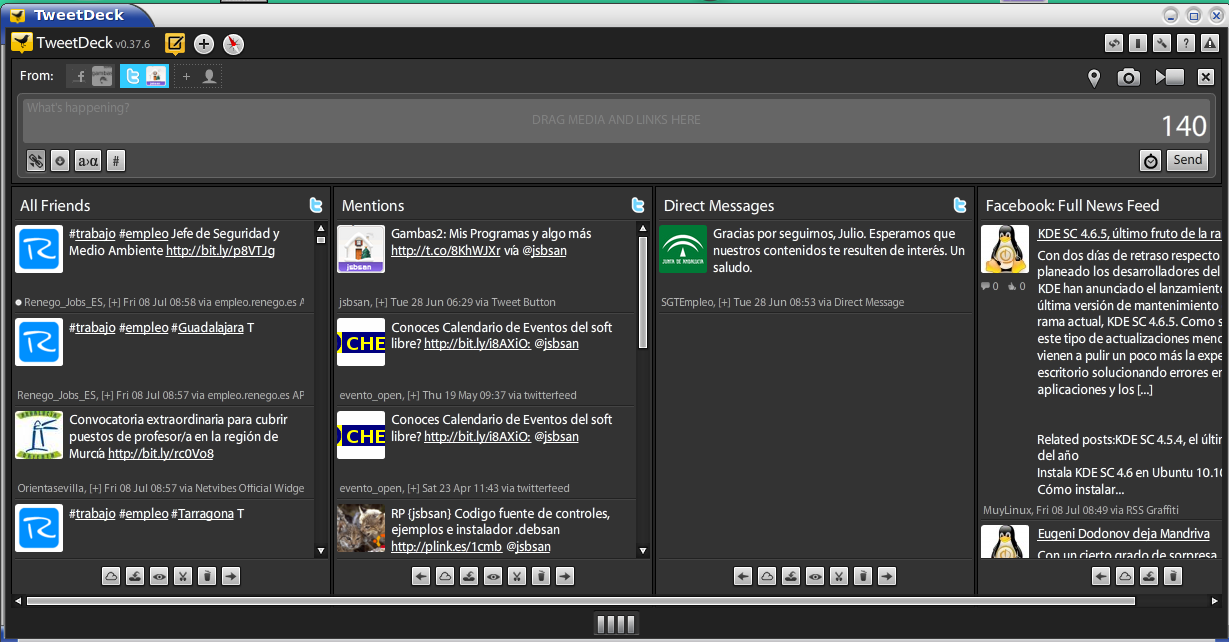Switch to single column view icon
The height and width of the screenshot is (642, 1229).
pyautogui.click(x=1137, y=43)
